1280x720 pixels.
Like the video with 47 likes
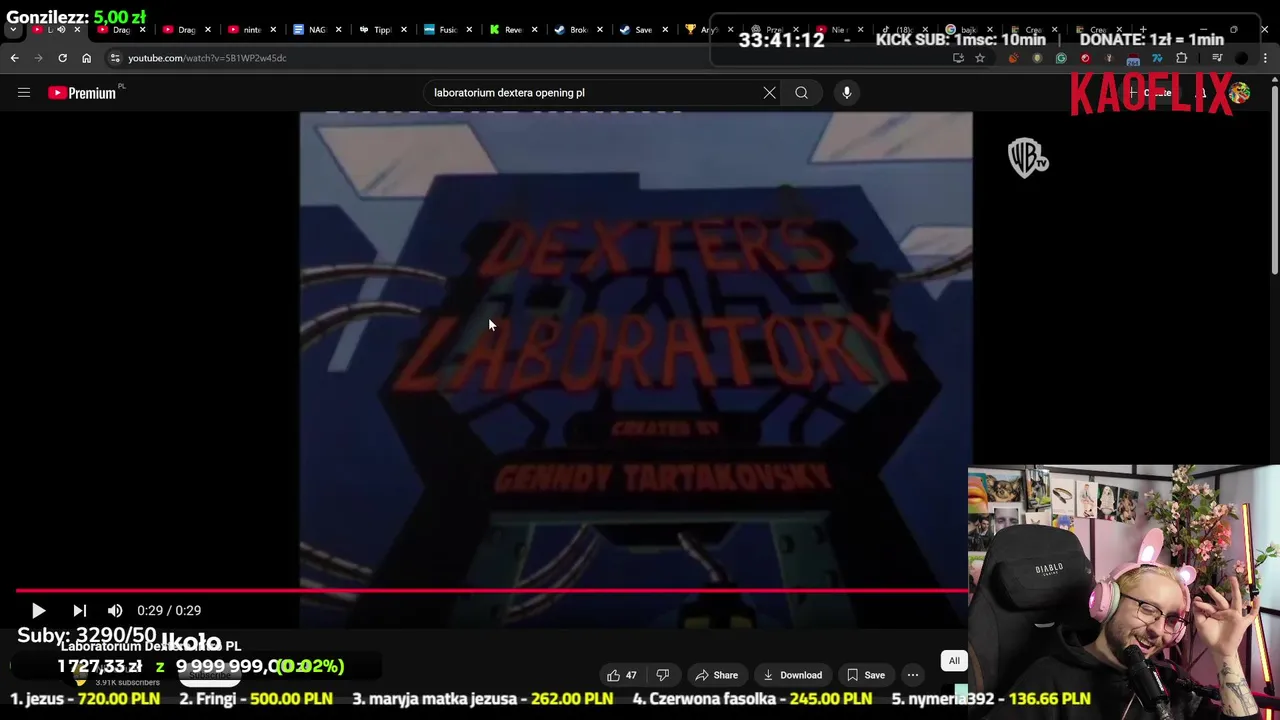[x=622, y=675]
